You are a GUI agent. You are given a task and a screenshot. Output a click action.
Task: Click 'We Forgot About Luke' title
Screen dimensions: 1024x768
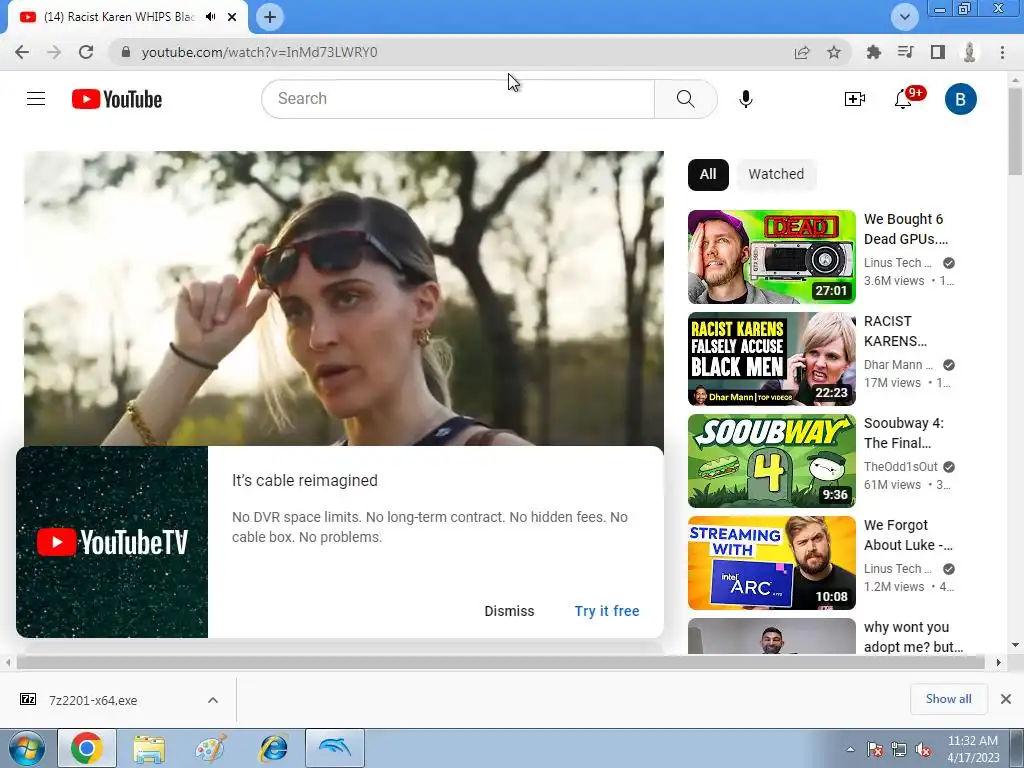(x=908, y=535)
